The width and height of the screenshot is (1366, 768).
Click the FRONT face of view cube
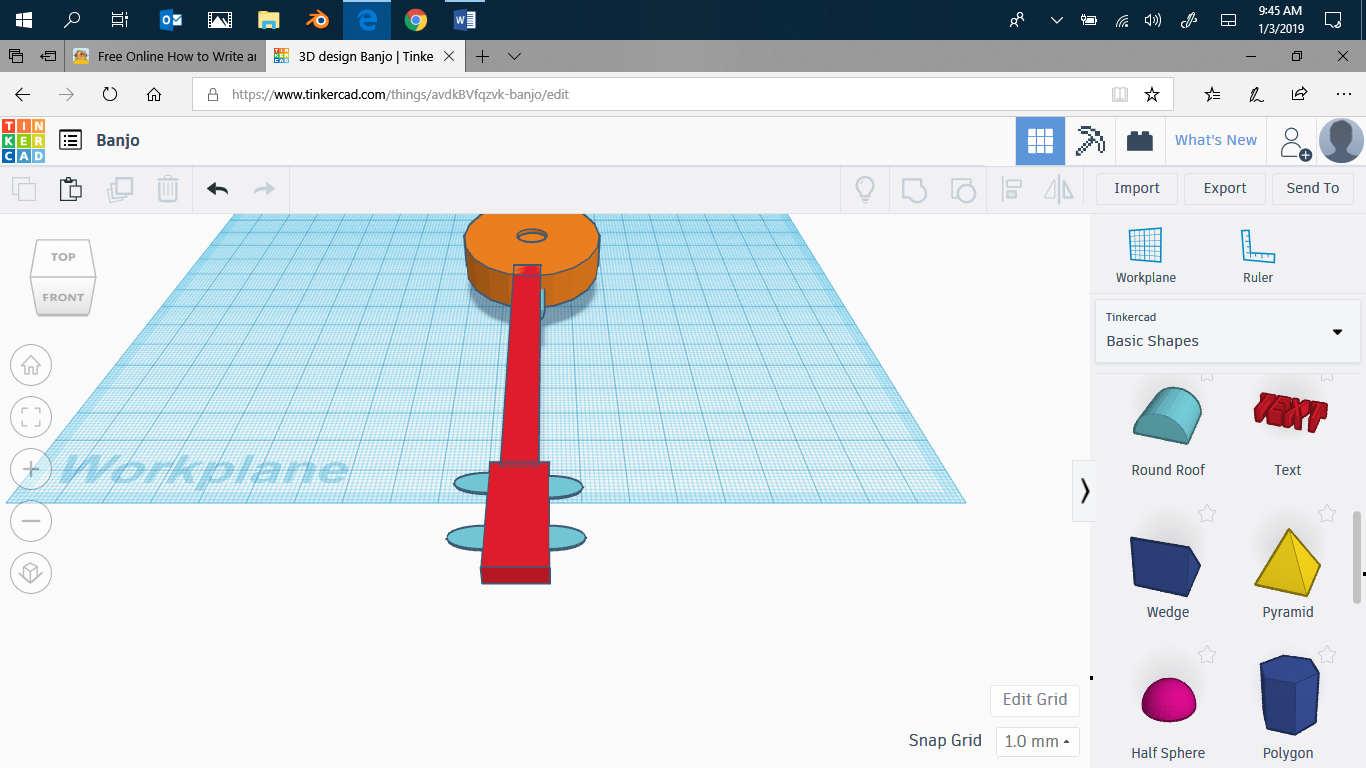[63, 297]
